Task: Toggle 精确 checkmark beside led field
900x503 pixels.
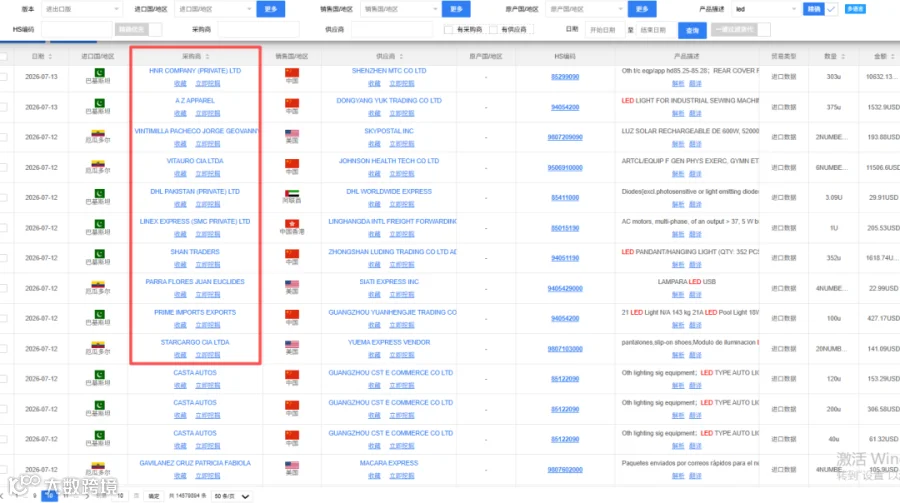Action: 831,9
